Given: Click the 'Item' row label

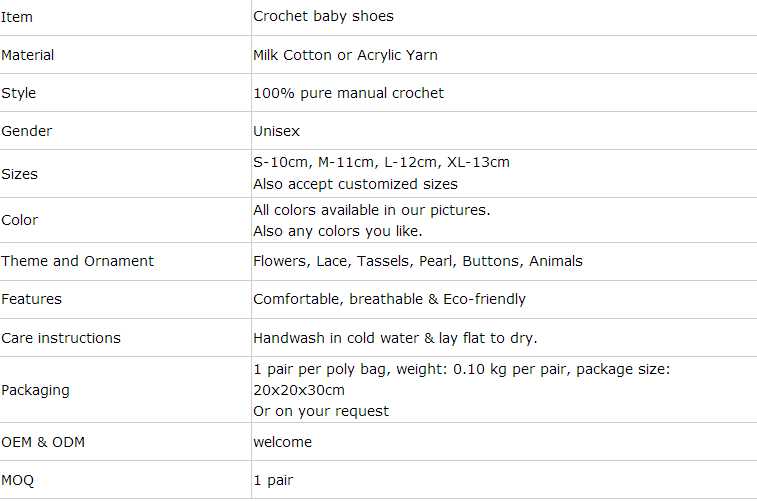Looking at the screenshot, I should click(x=17, y=16).
